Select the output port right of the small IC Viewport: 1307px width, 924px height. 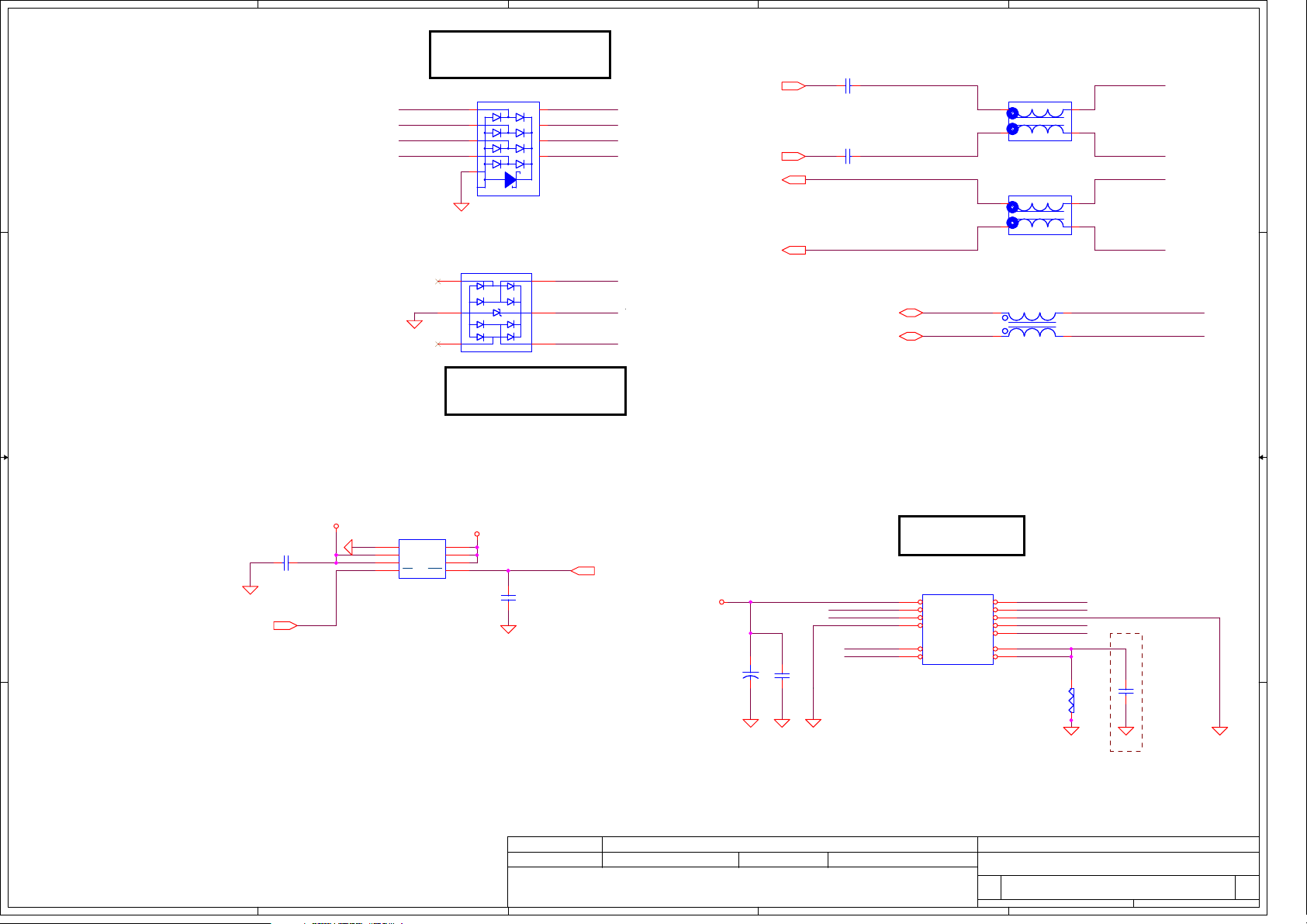[583, 571]
